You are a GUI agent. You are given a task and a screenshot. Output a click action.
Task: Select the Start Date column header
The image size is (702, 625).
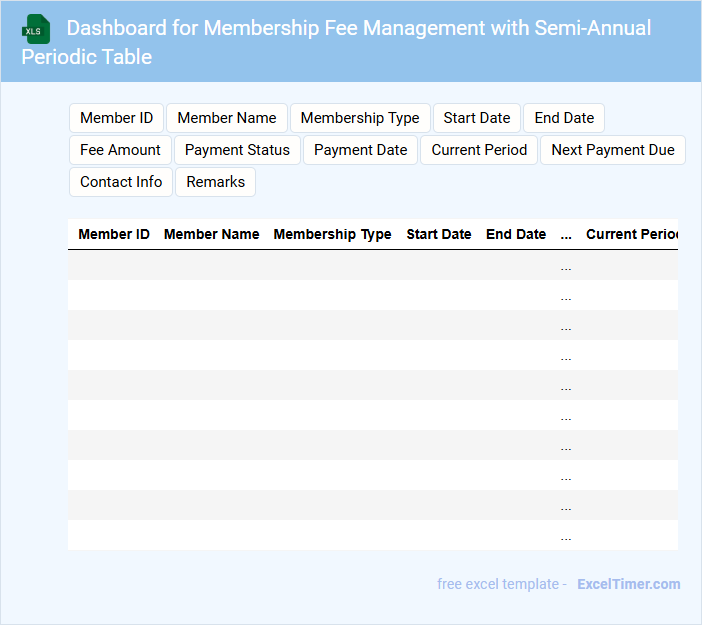point(438,234)
